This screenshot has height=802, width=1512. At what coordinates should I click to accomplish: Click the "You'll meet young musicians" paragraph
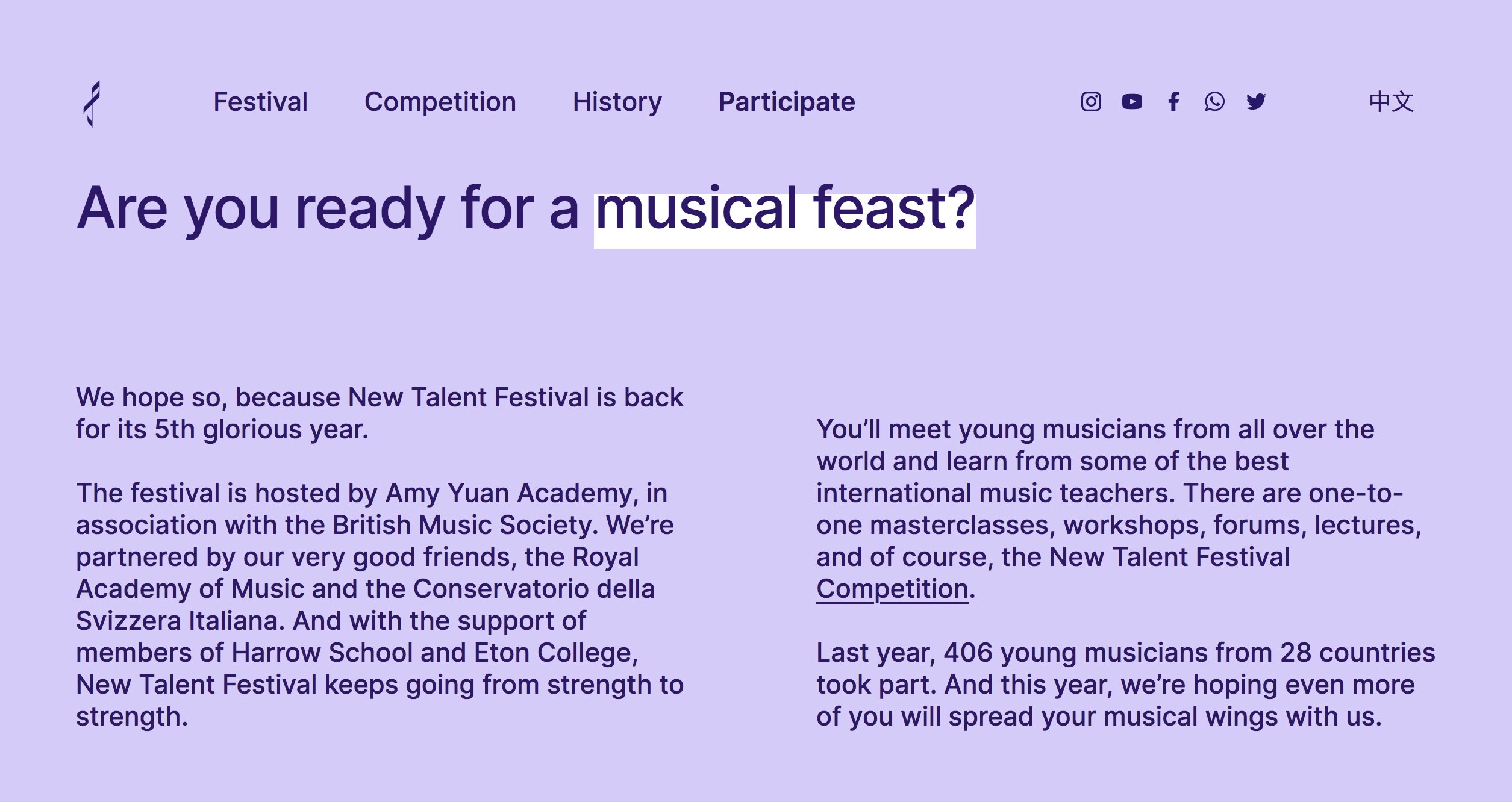pyautogui.click(x=1119, y=509)
